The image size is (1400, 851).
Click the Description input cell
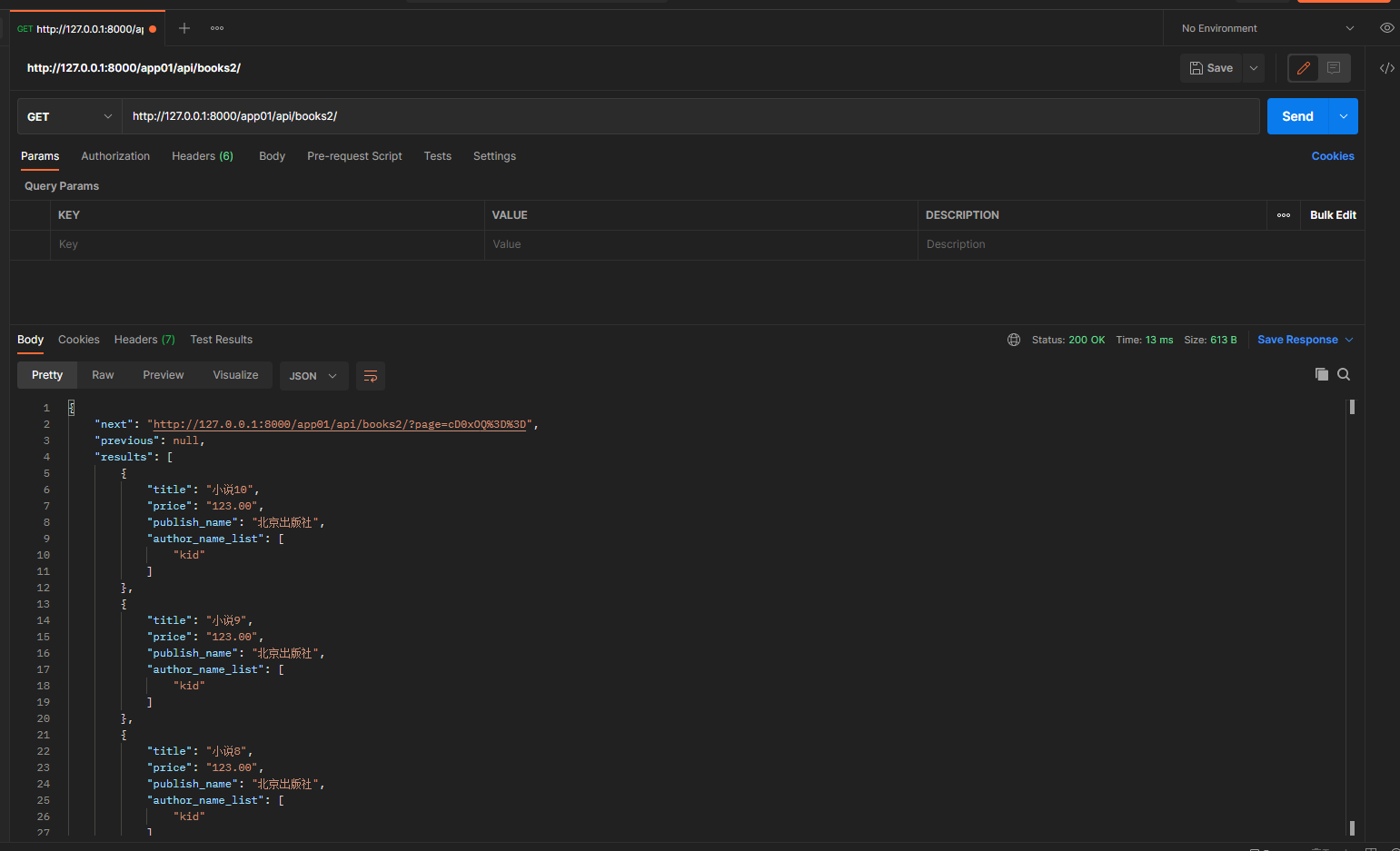(x=1140, y=244)
